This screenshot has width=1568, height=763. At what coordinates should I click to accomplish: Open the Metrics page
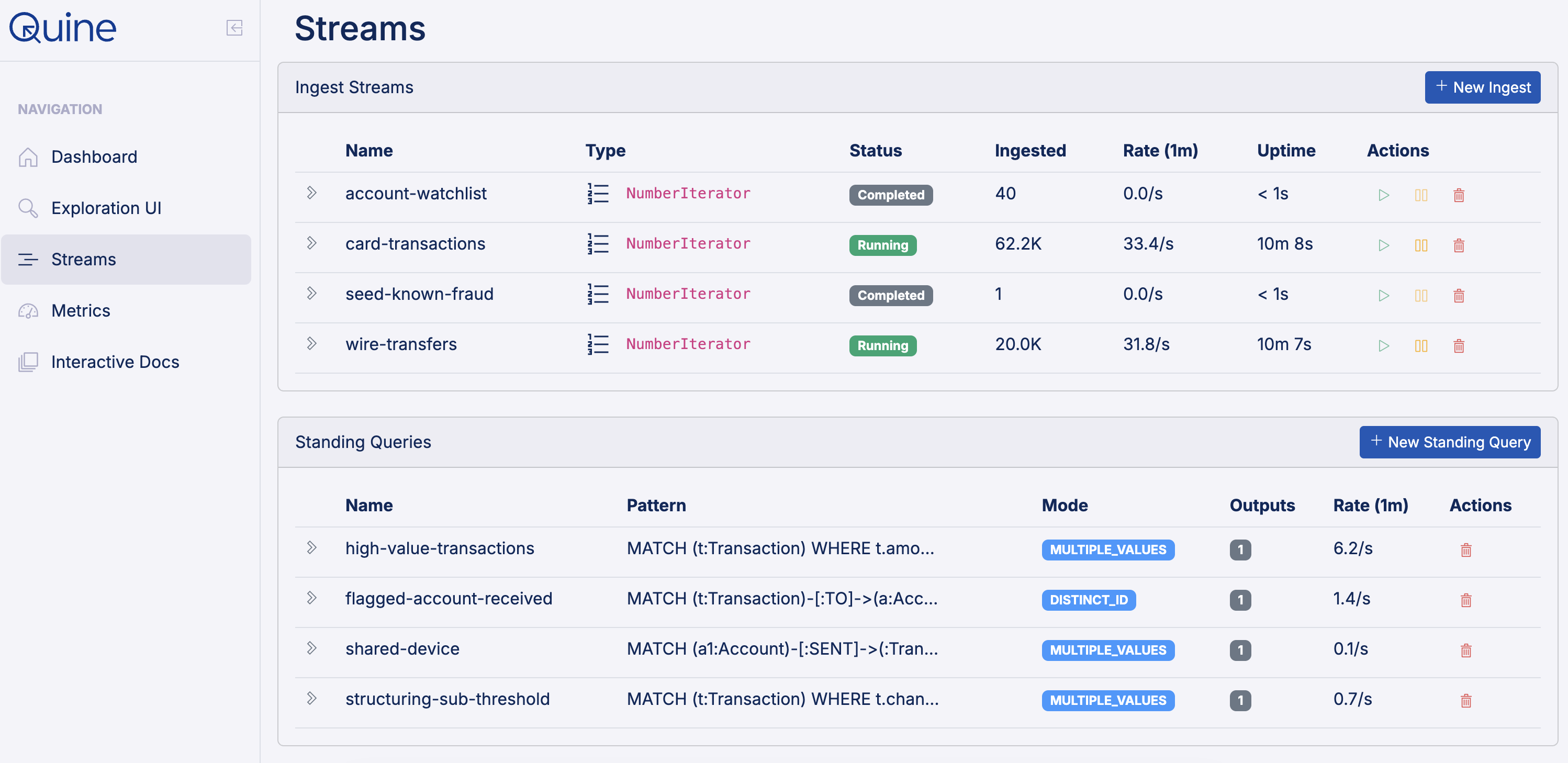coord(126,311)
